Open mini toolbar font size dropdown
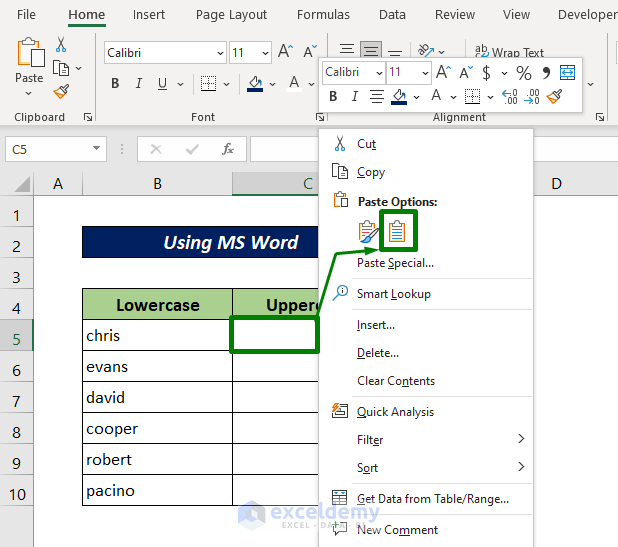The image size is (618, 547). coord(425,73)
